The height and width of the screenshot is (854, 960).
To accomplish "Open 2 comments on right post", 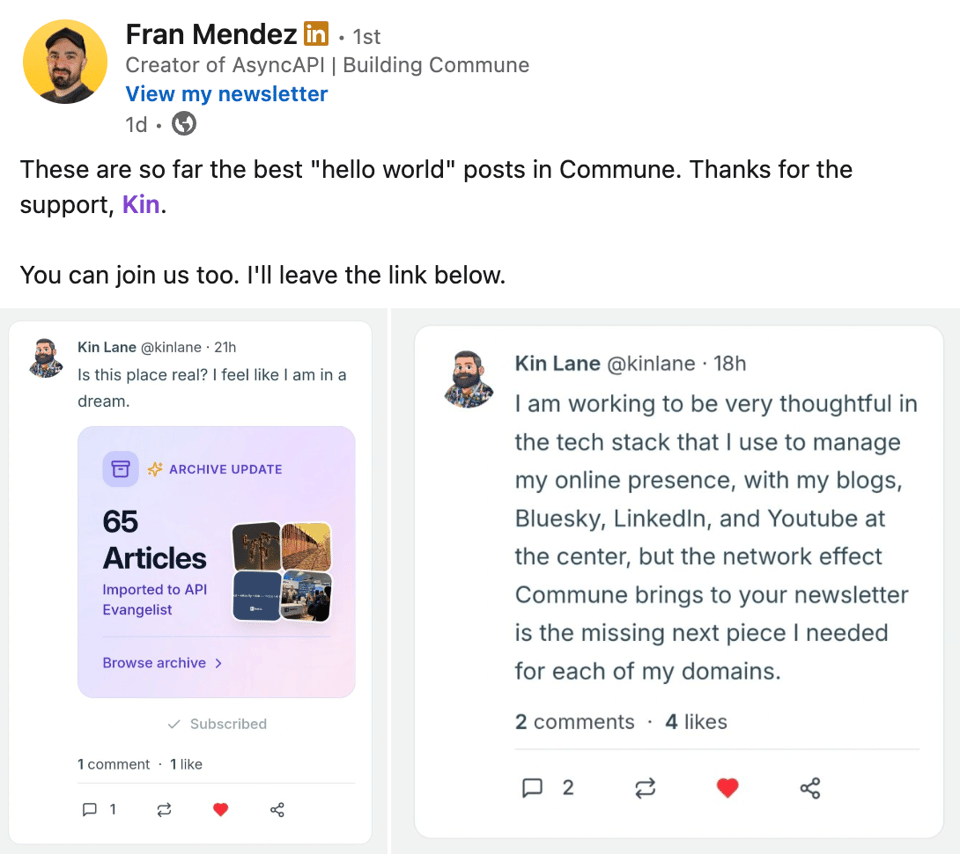I will click(574, 722).
